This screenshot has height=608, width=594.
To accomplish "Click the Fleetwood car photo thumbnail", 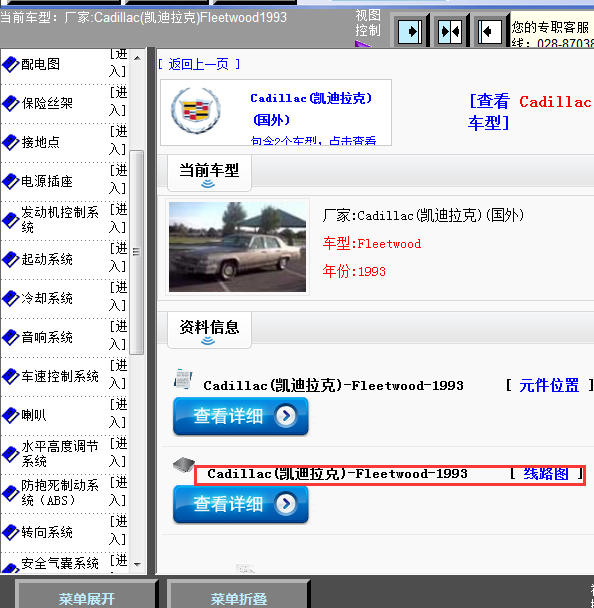I will pyautogui.click(x=237, y=247).
